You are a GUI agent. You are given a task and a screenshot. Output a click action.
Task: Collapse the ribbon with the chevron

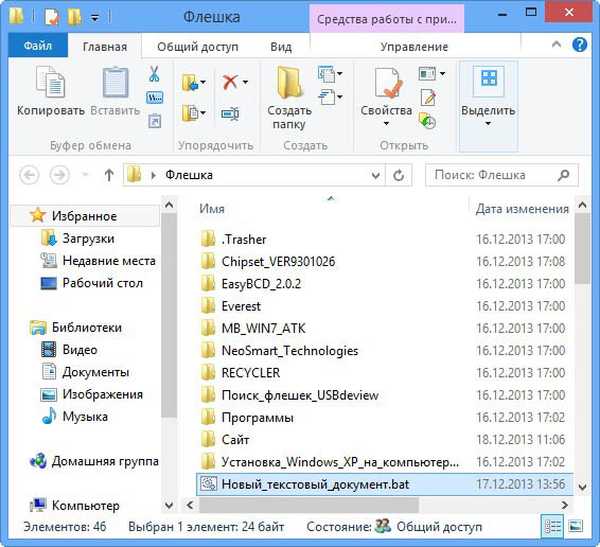coord(557,44)
